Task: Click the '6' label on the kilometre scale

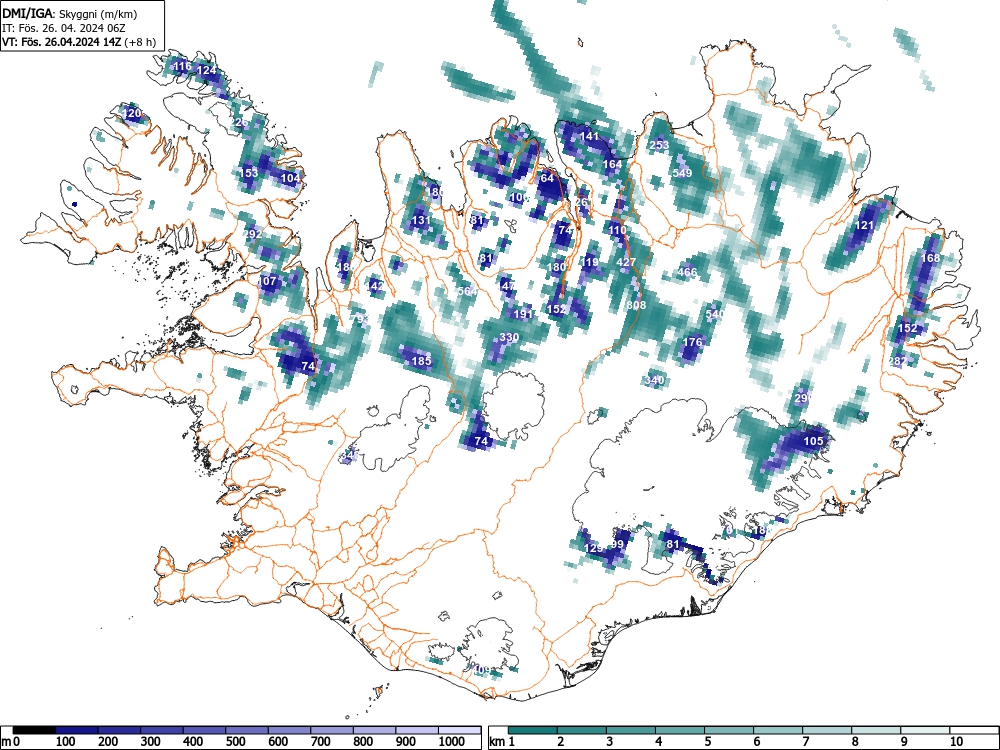Action: click(756, 741)
